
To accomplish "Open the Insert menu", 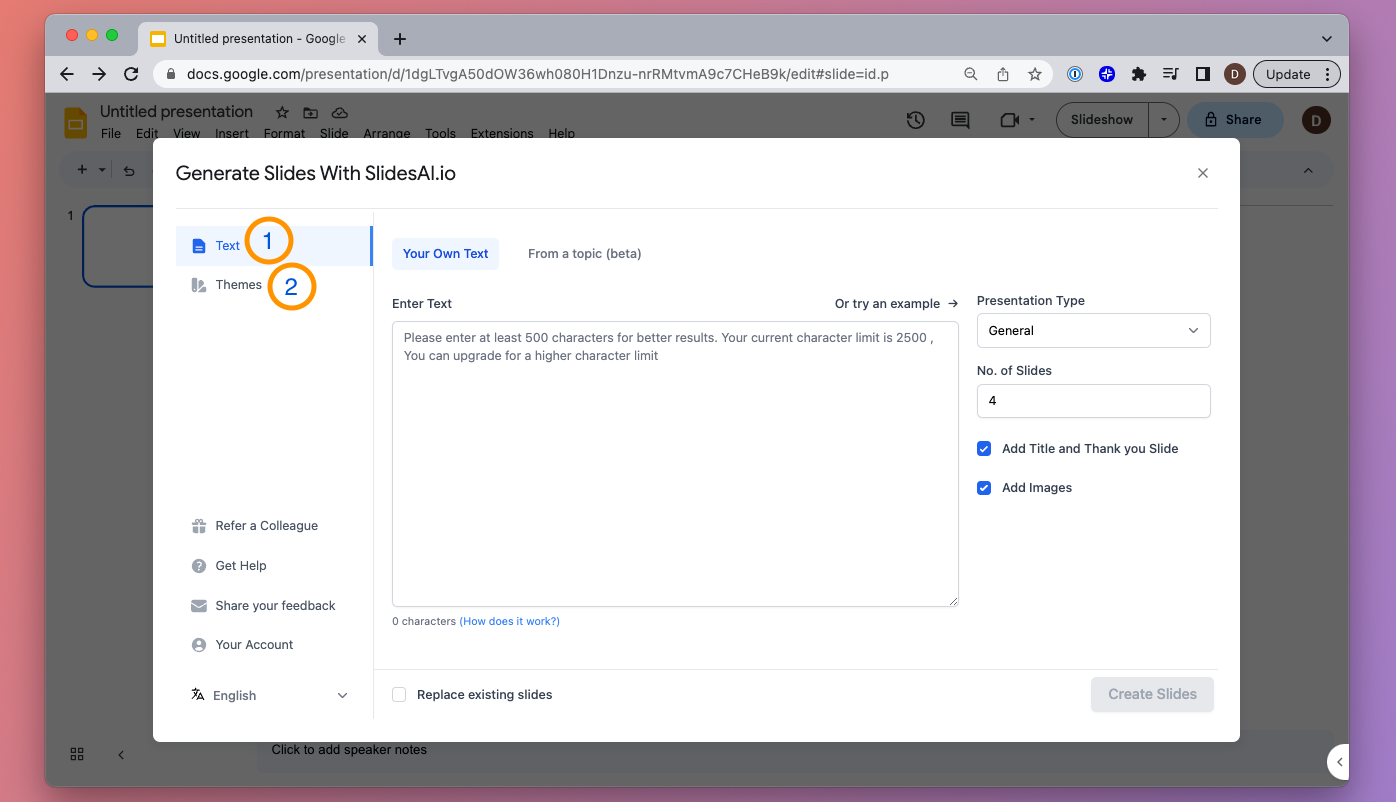I will pos(232,133).
